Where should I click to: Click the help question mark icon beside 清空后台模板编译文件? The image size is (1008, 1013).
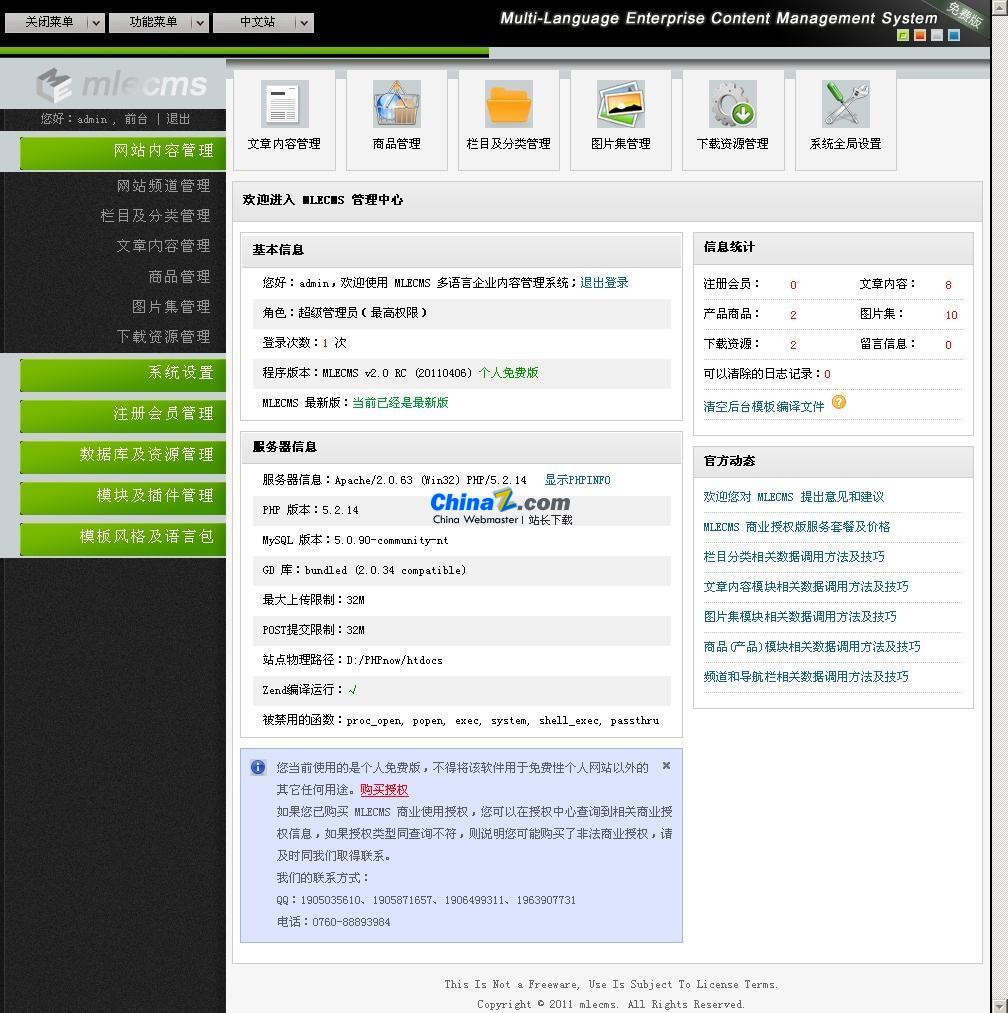click(839, 402)
